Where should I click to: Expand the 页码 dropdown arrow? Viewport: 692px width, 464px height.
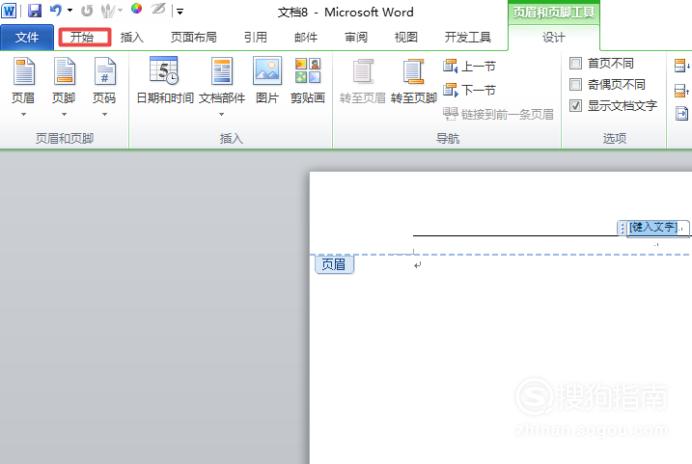coord(105,114)
